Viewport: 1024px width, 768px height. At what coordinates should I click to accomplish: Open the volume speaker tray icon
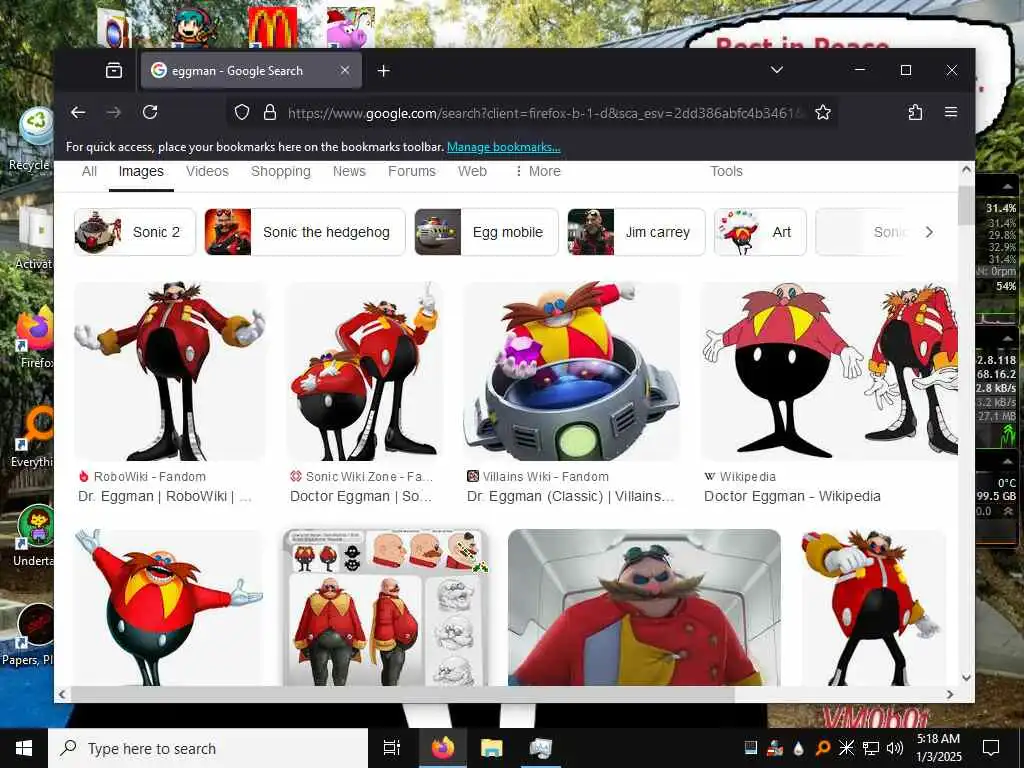tap(895, 748)
